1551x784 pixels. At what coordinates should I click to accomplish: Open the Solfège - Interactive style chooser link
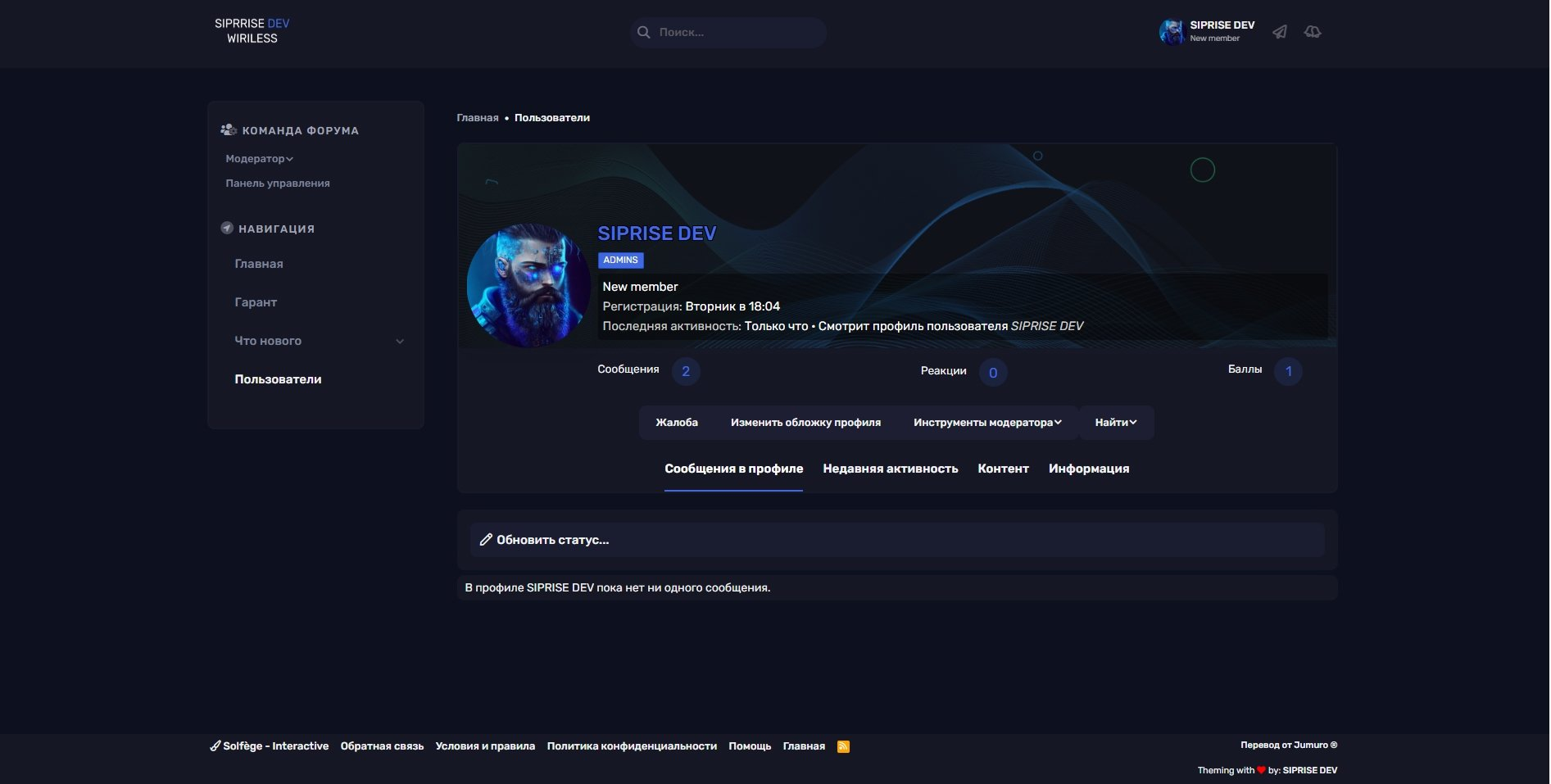(x=270, y=746)
